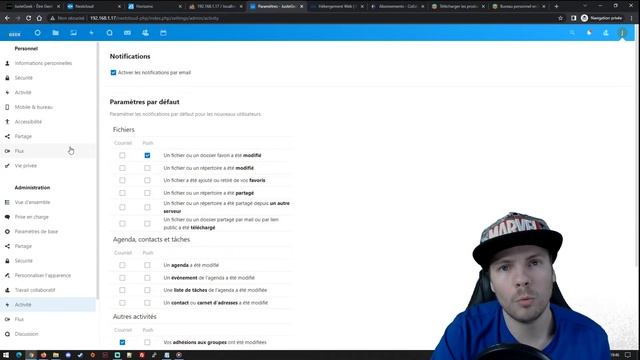Bookmark the page with the star icon
This screenshot has width=640, height=360.
[x=560, y=18]
